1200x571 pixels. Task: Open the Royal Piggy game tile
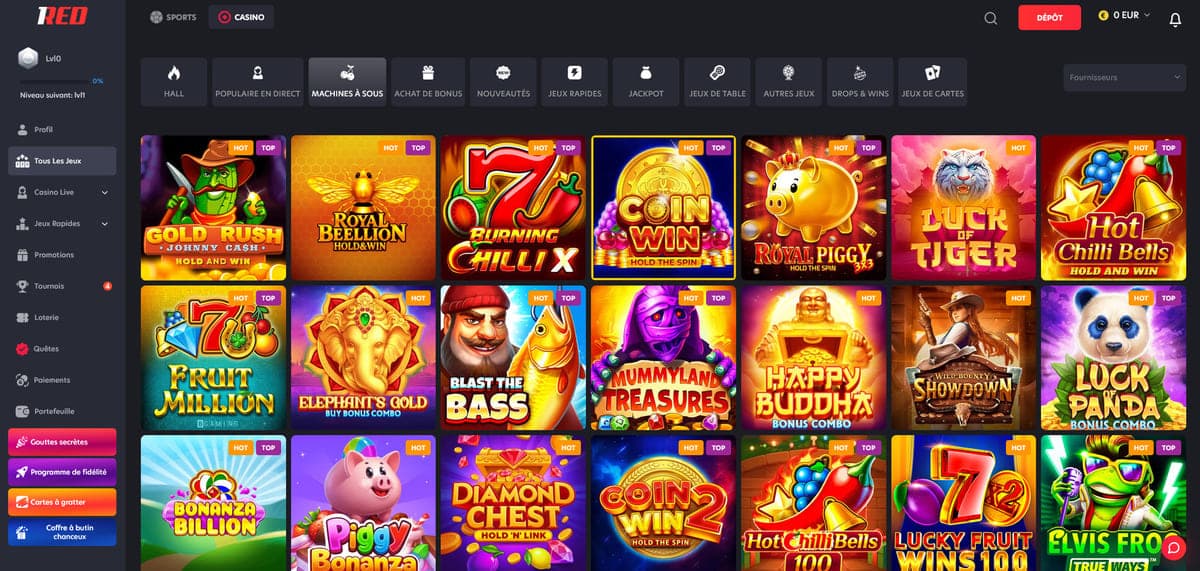coord(813,208)
